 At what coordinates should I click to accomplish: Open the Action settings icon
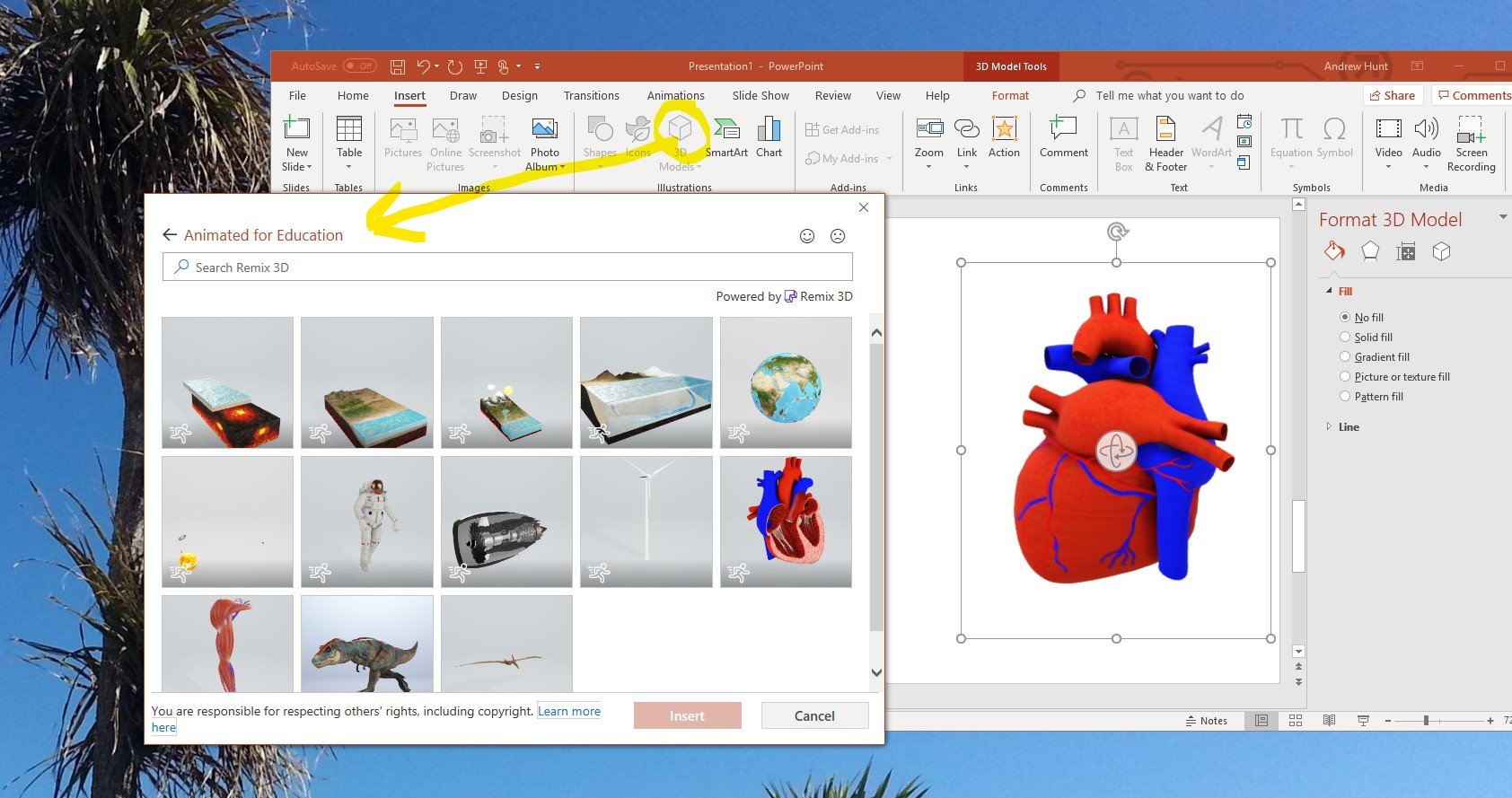point(1004,131)
